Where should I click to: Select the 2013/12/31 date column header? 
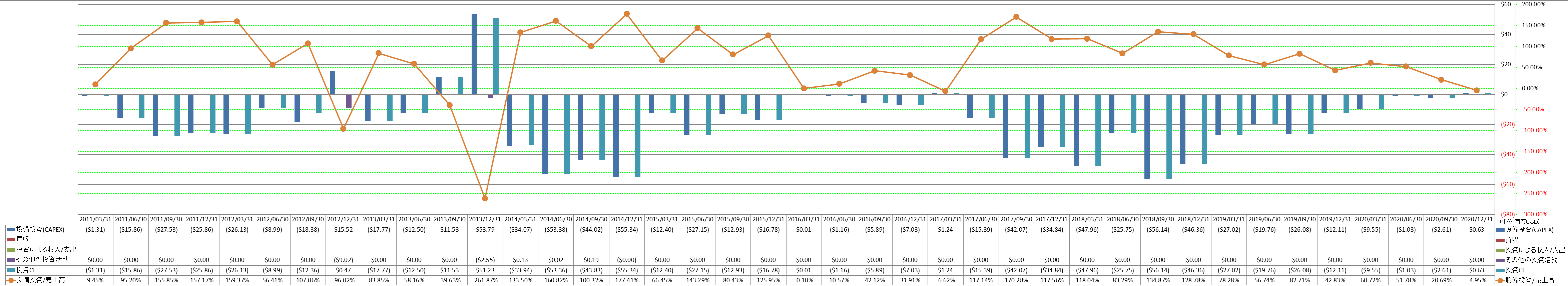coord(485,220)
